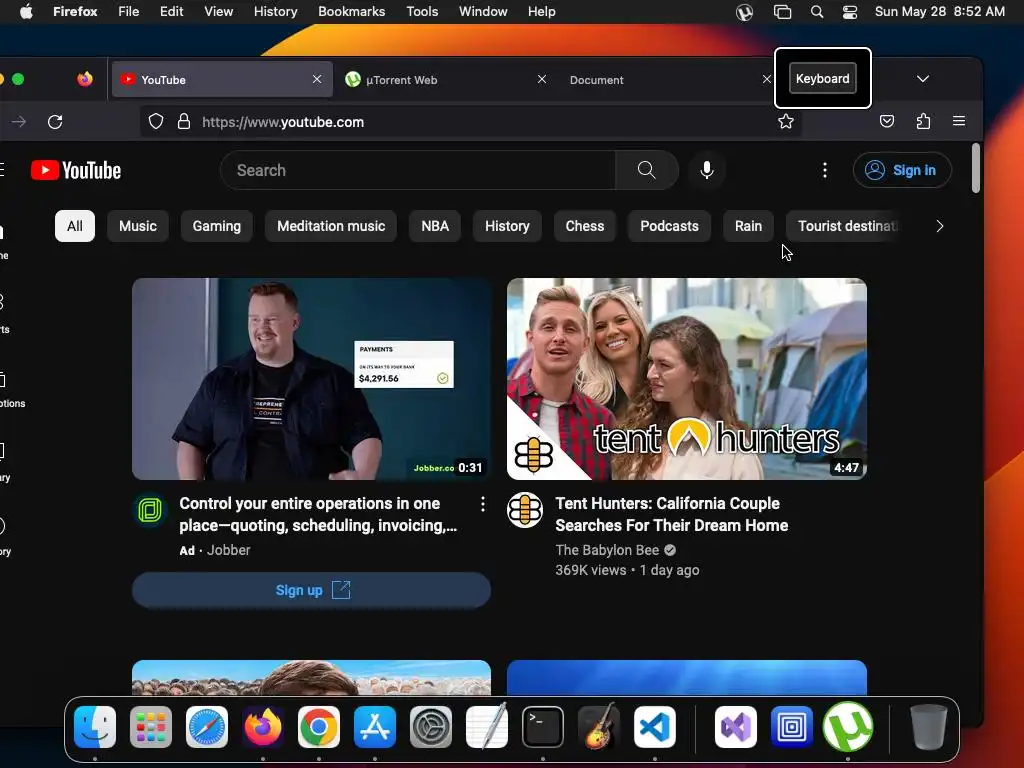Open the Apple menu
This screenshot has width=1024, height=768.
pos(26,12)
